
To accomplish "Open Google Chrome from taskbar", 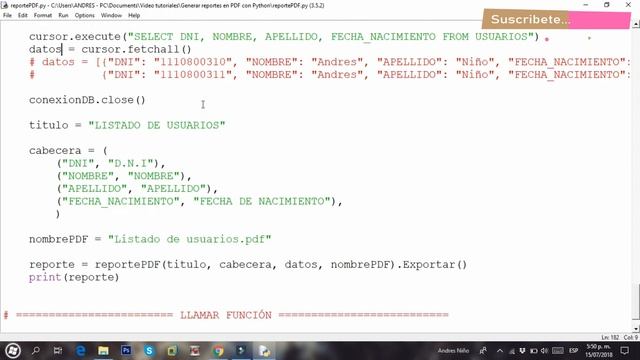I will [218, 350].
